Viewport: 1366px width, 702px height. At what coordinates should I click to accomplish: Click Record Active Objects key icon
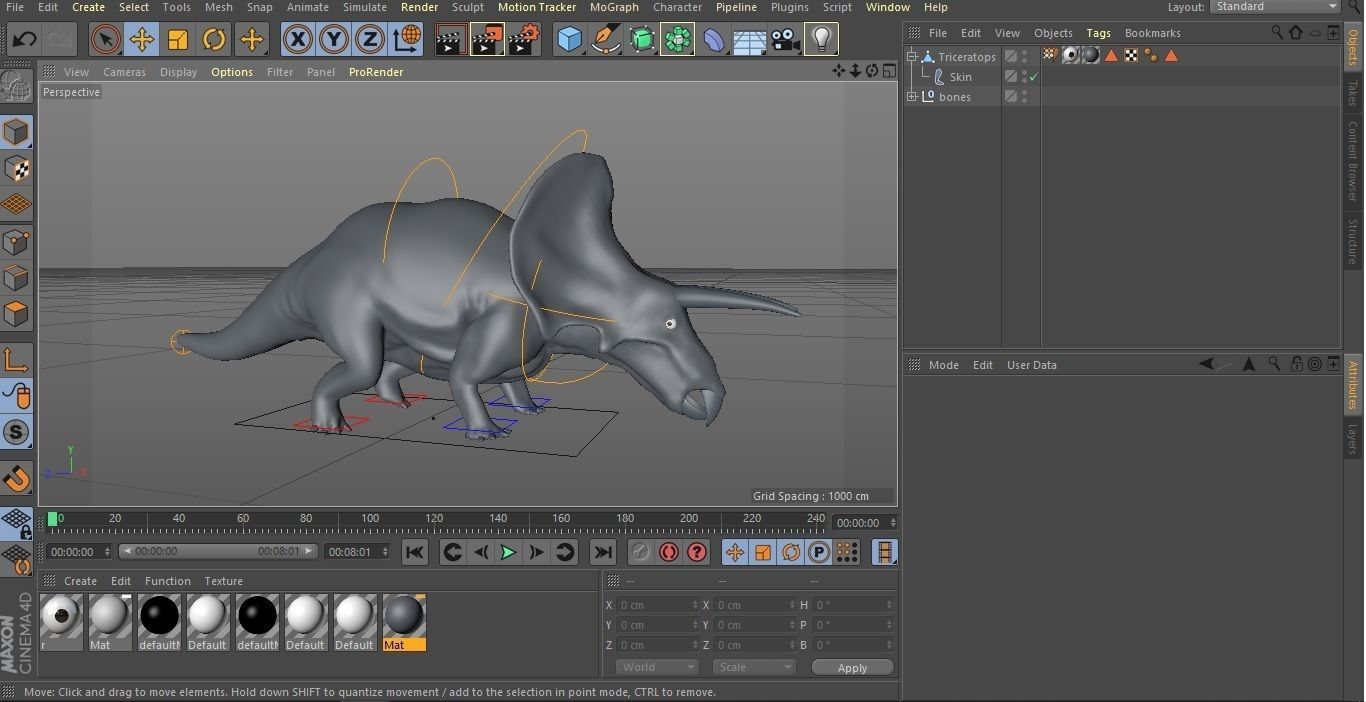(640, 552)
